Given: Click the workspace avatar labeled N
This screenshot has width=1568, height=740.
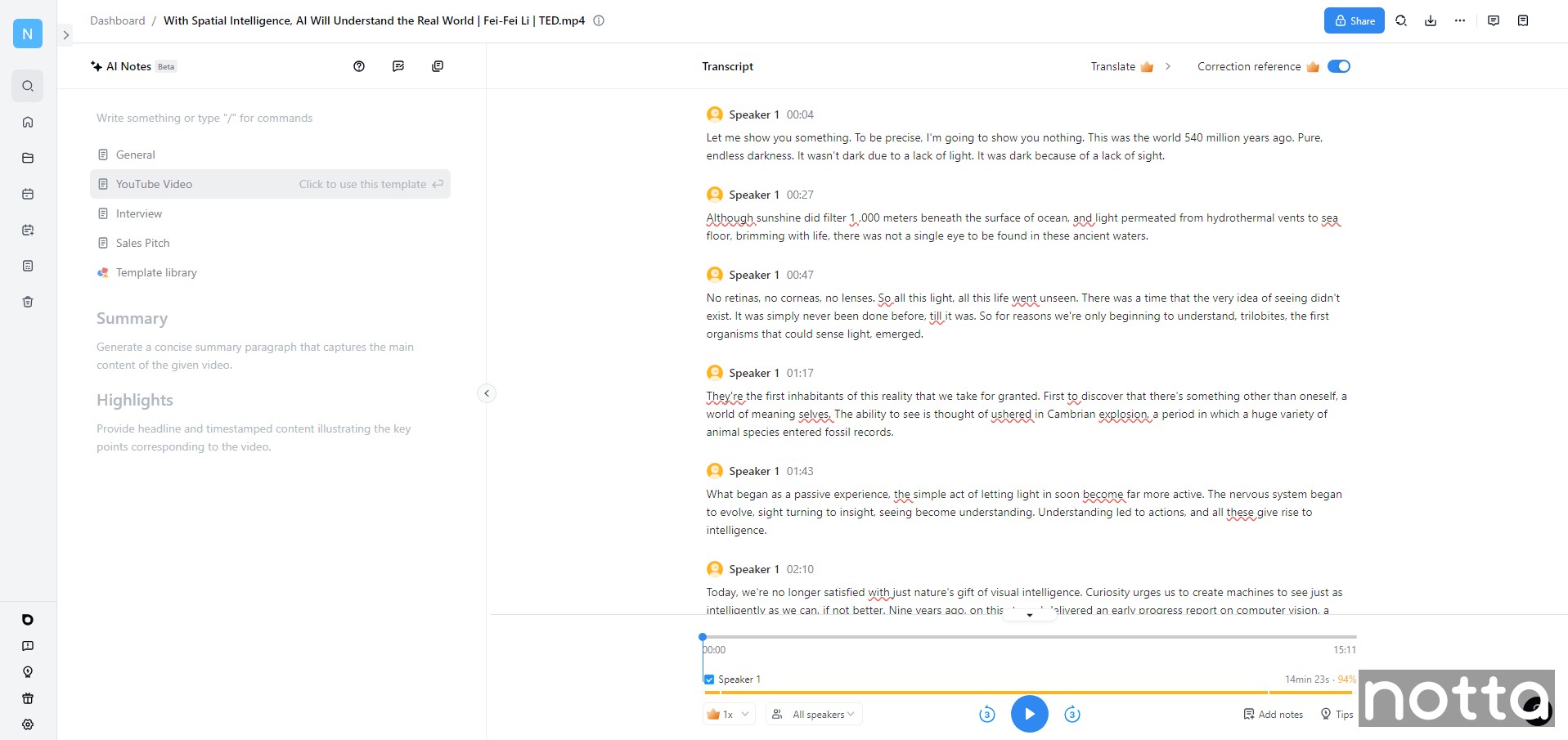Looking at the screenshot, I should click(x=28, y=34).
